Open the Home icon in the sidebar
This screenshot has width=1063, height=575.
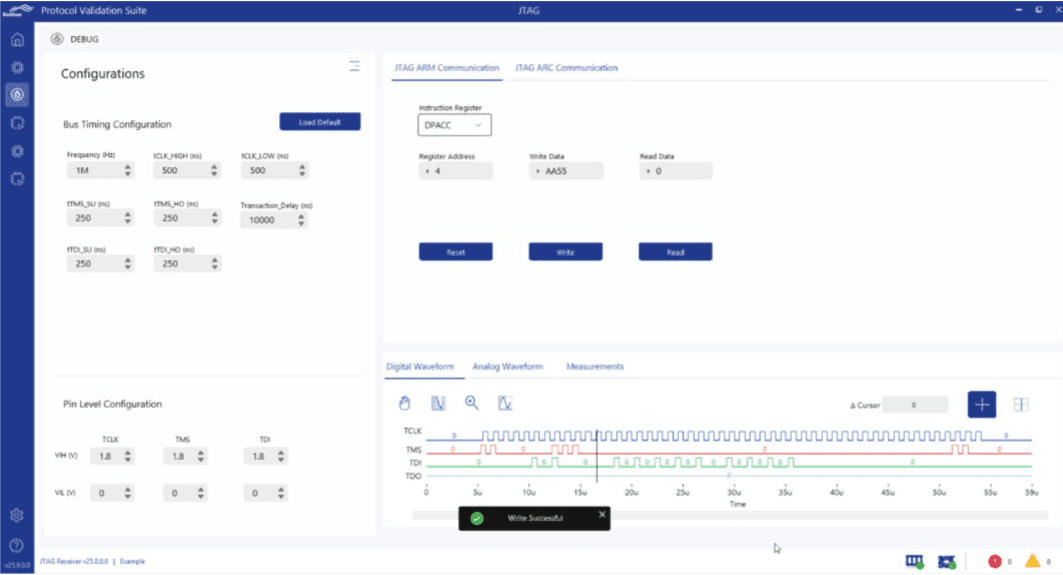pos(17,39)
